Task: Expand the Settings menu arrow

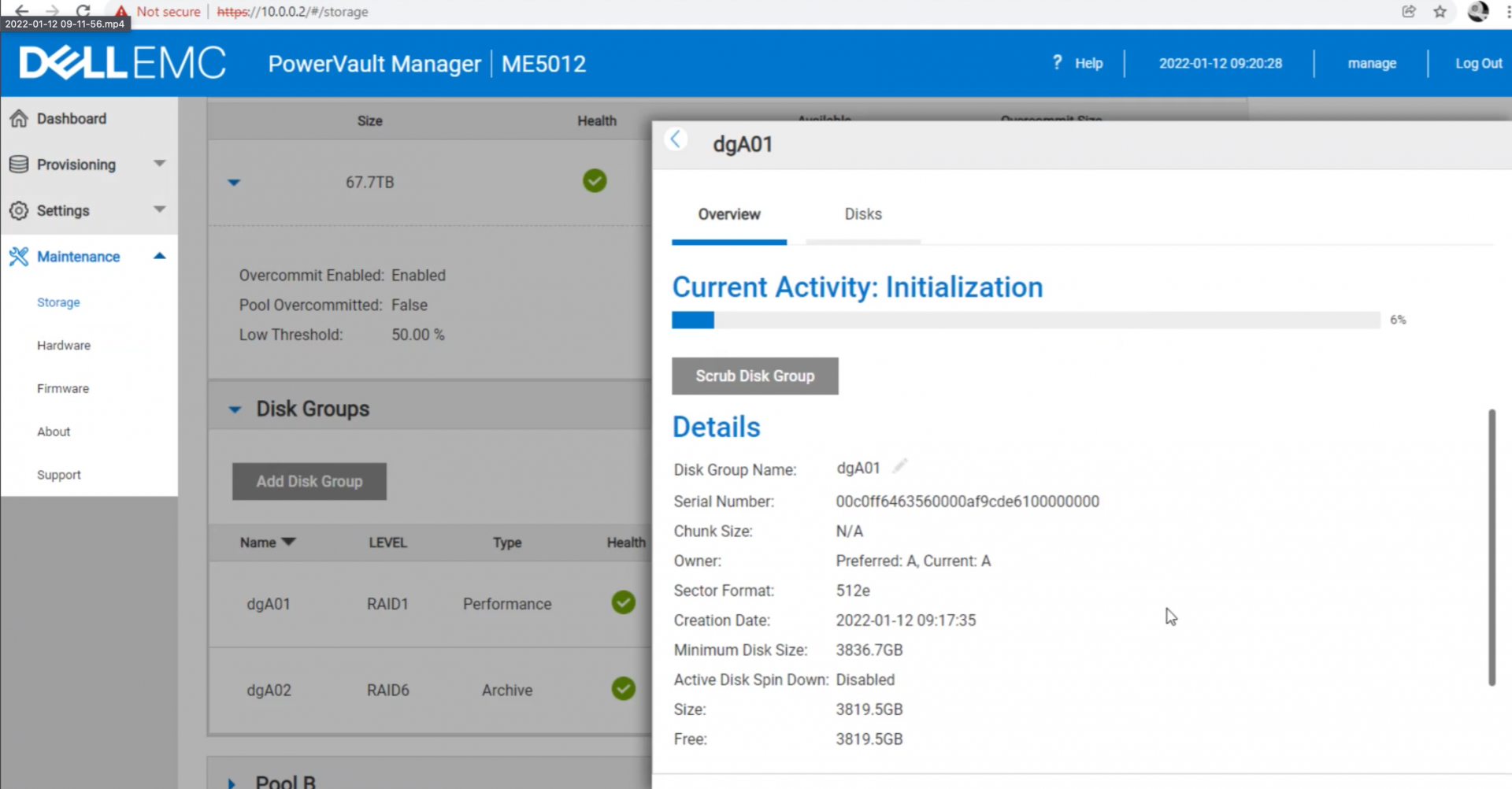Action: coord(160,209)
